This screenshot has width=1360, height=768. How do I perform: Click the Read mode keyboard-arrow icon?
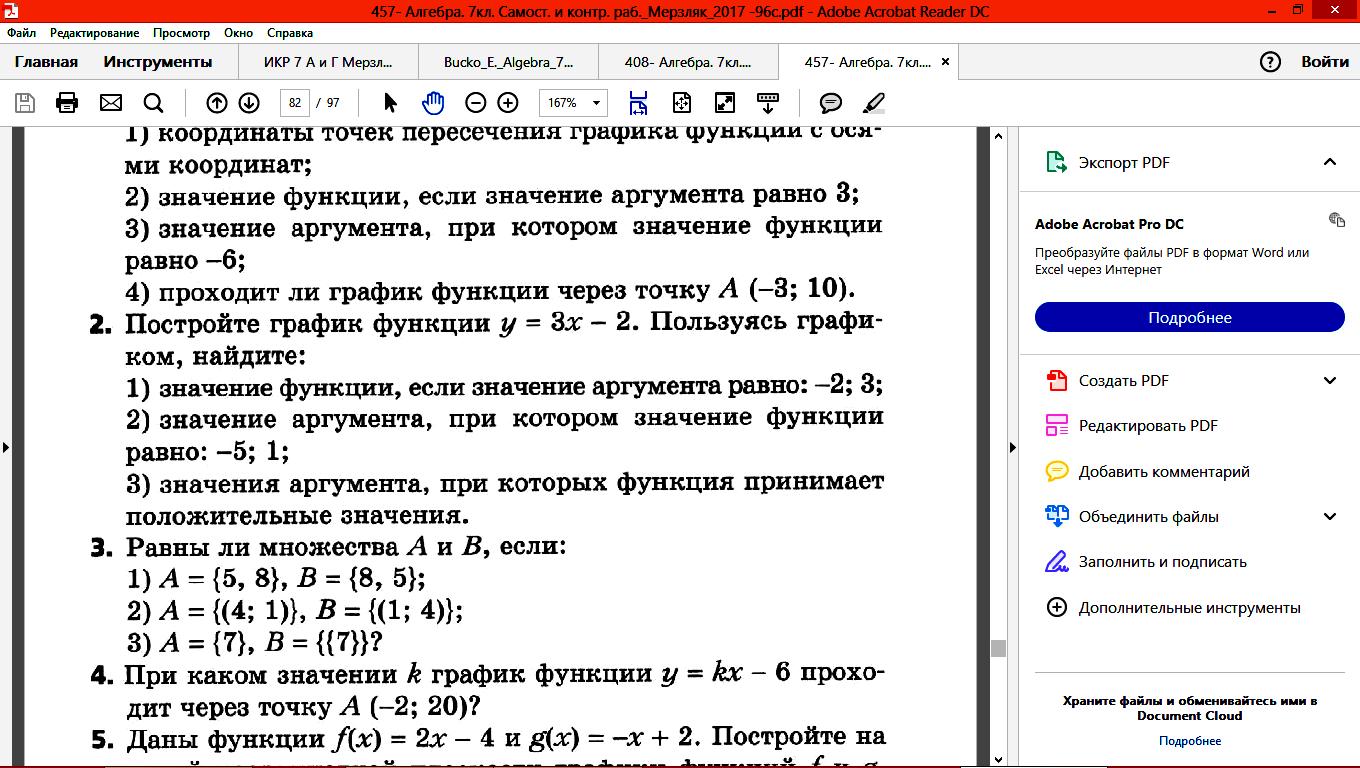click(768, 103)
